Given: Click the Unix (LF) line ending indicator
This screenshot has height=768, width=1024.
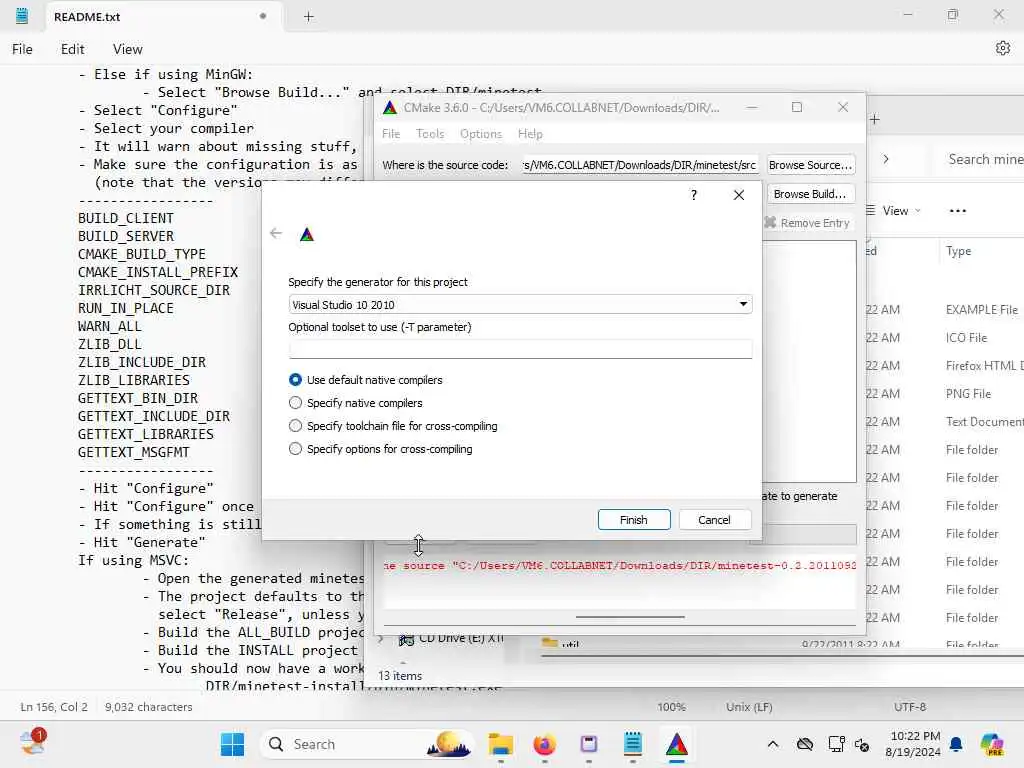Looking at the screenshot, I should 749,707.
